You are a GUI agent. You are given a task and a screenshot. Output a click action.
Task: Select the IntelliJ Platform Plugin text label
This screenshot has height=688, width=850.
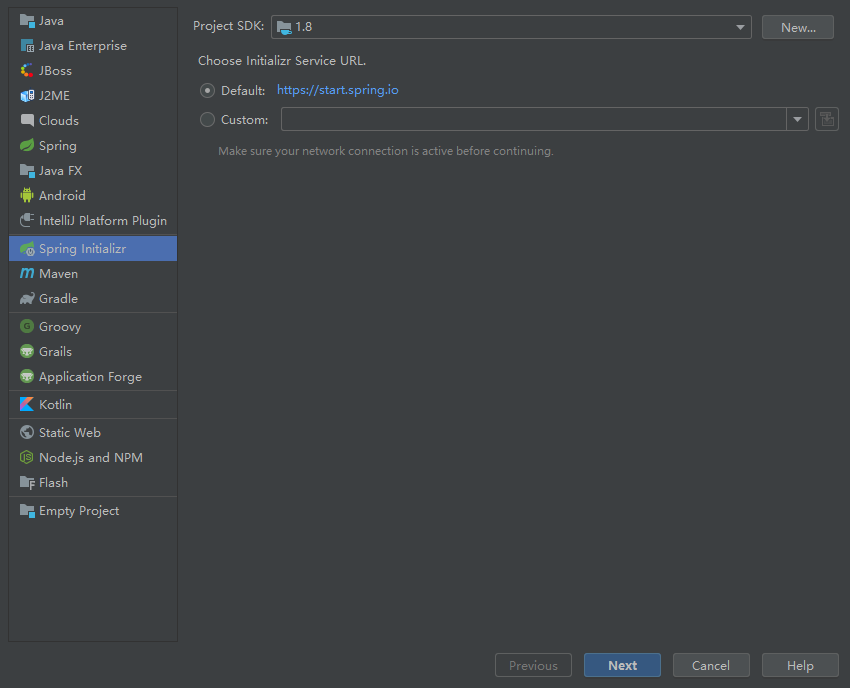click(x=103, y=221)
